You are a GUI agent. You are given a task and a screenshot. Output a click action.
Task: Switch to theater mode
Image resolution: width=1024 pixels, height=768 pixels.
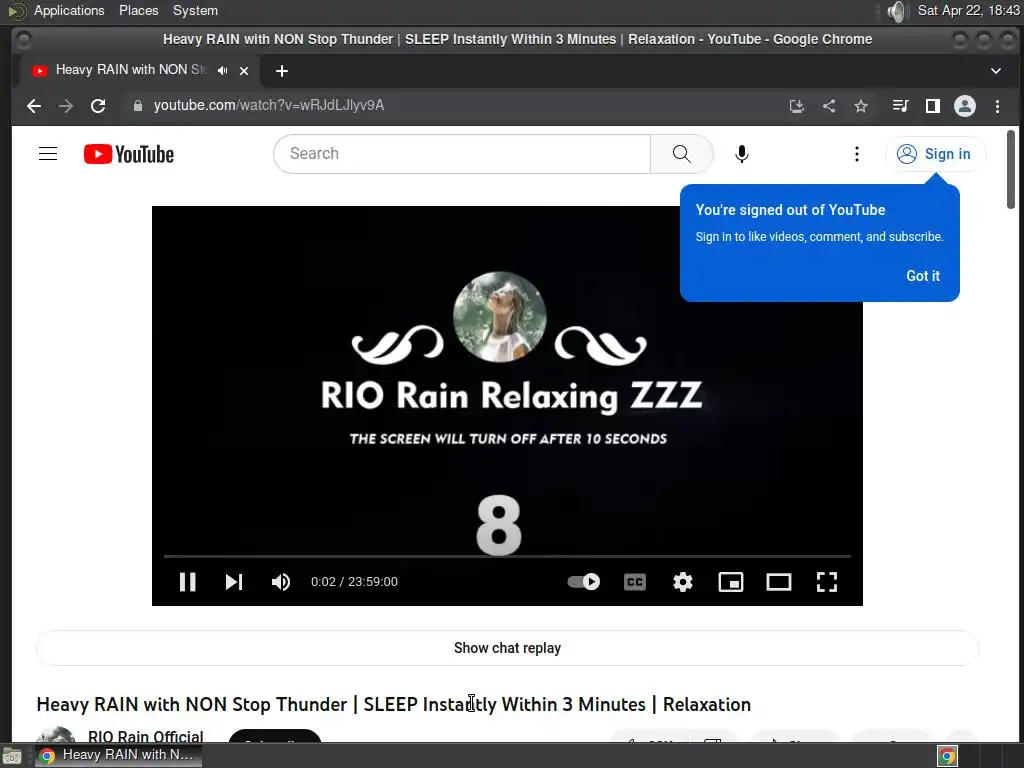pyautogui.click(x=778, y=581)
